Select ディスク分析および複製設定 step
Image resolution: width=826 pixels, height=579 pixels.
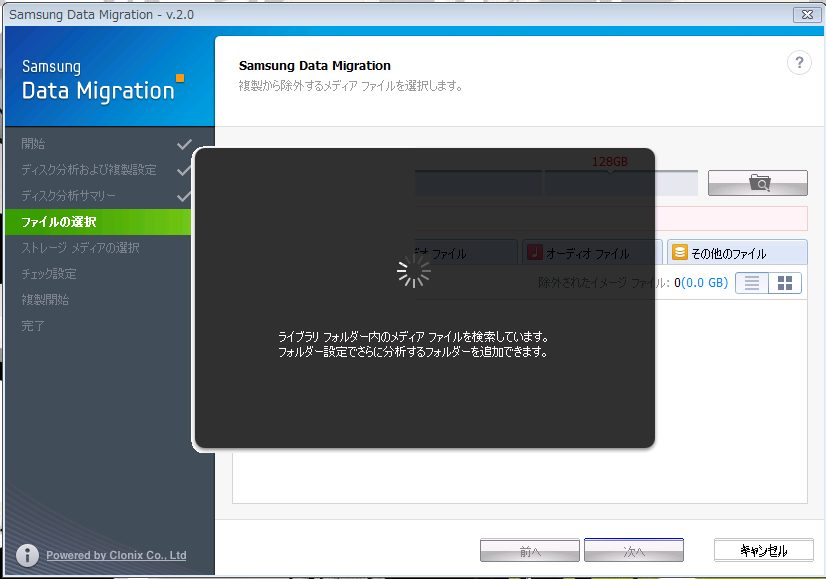point(89,170)
